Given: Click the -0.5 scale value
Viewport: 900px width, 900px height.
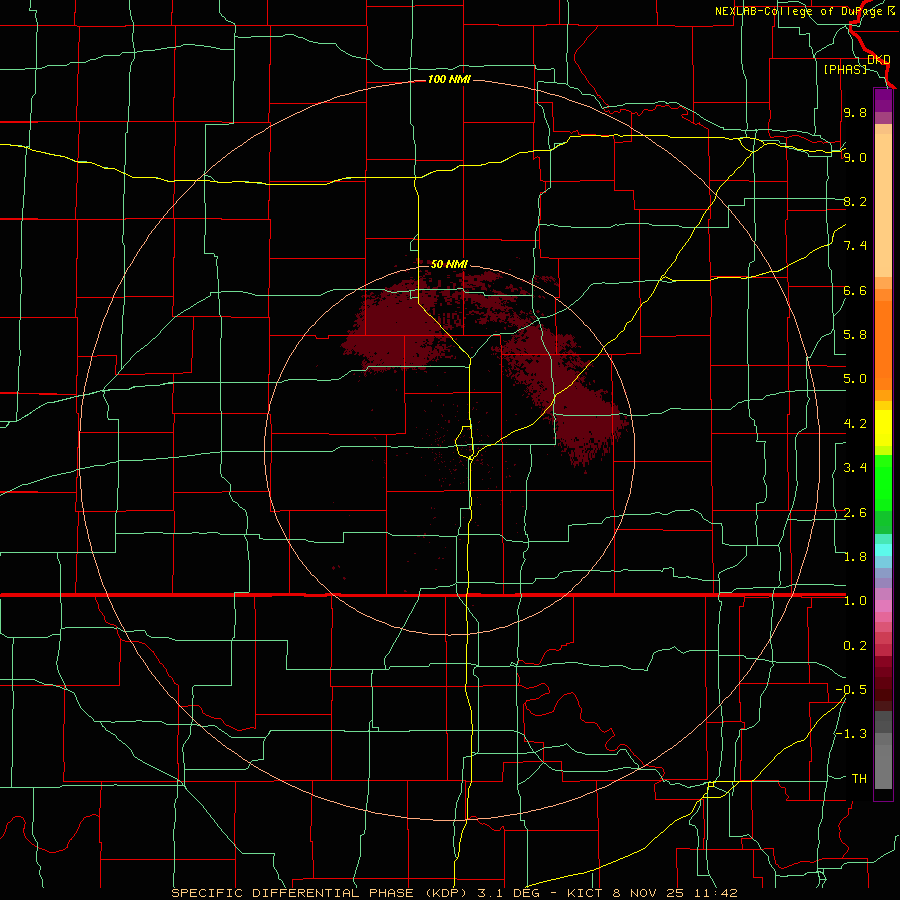Looking at the screenshot, I should click(x=851, y=690).
